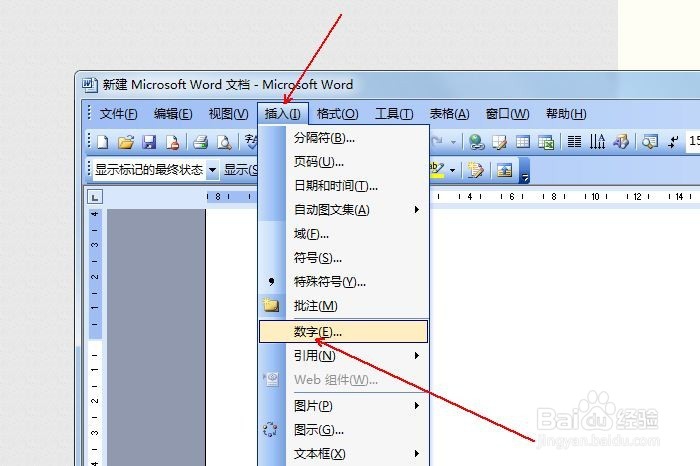
Task: Click the zoom percentage input box
Action: (x=693, y=142)
